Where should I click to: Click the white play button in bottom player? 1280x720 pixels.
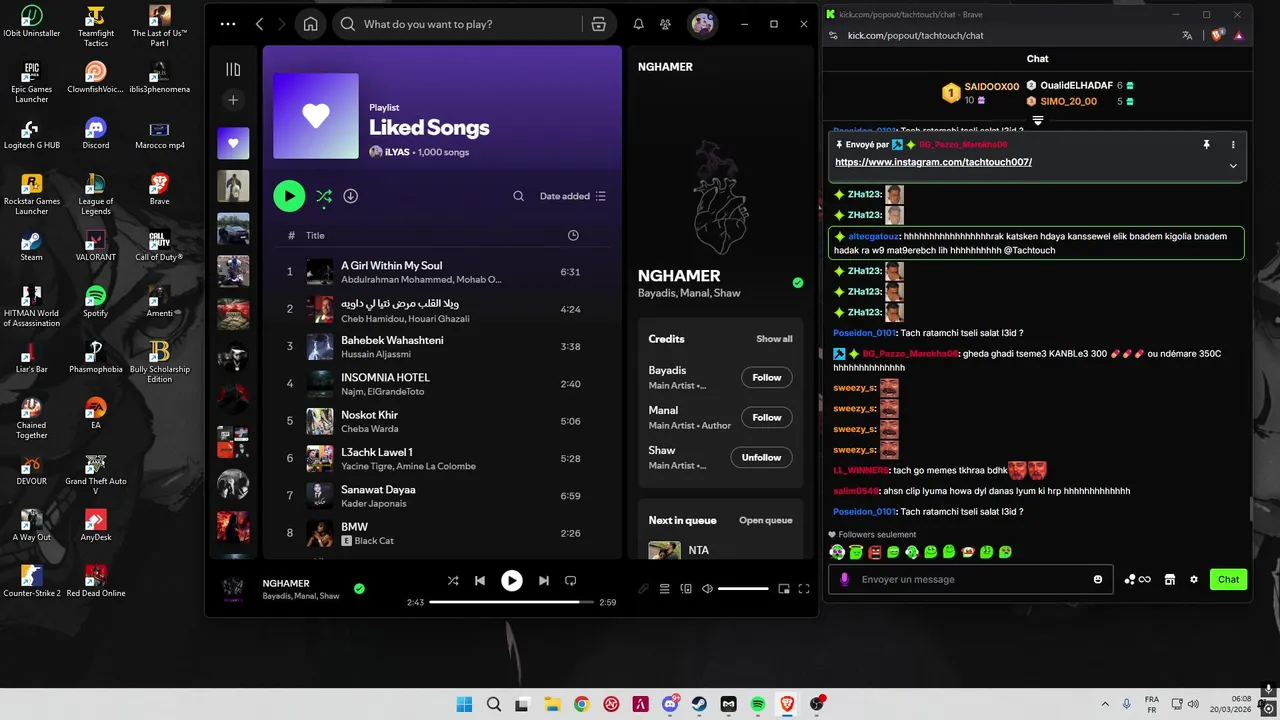[511, 580]
